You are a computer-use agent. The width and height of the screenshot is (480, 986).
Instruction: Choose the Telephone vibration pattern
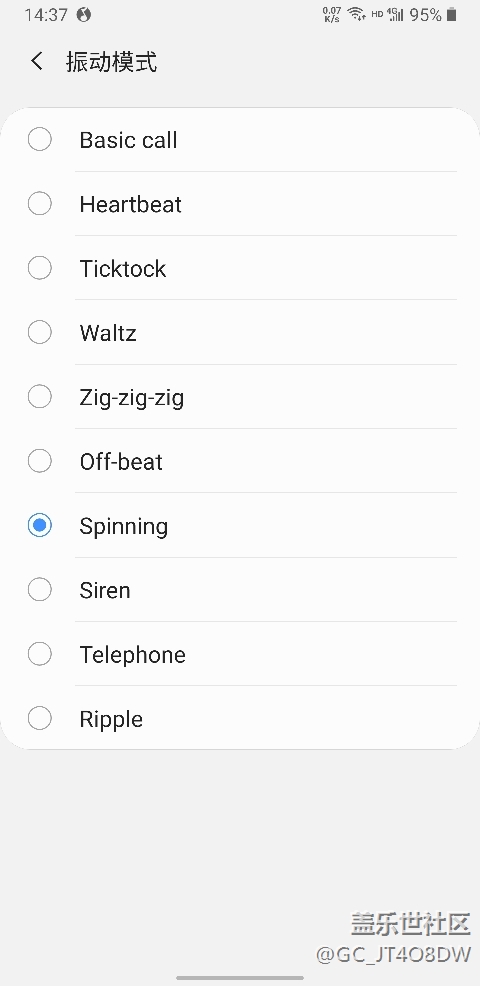[240, 654]
